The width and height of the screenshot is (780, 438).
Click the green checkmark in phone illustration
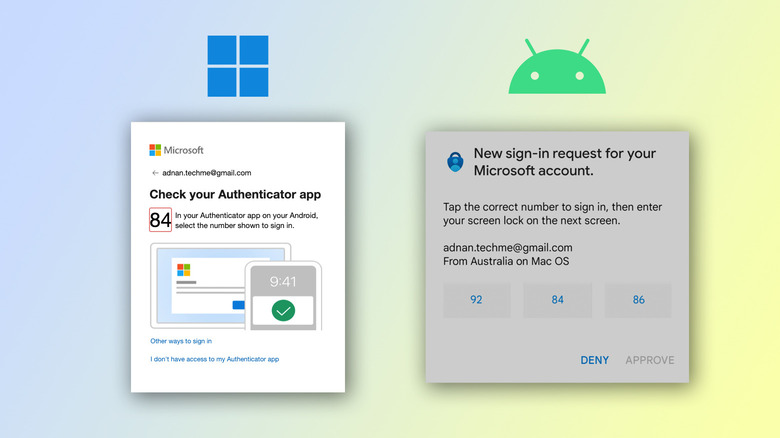[x=283, y=311]
